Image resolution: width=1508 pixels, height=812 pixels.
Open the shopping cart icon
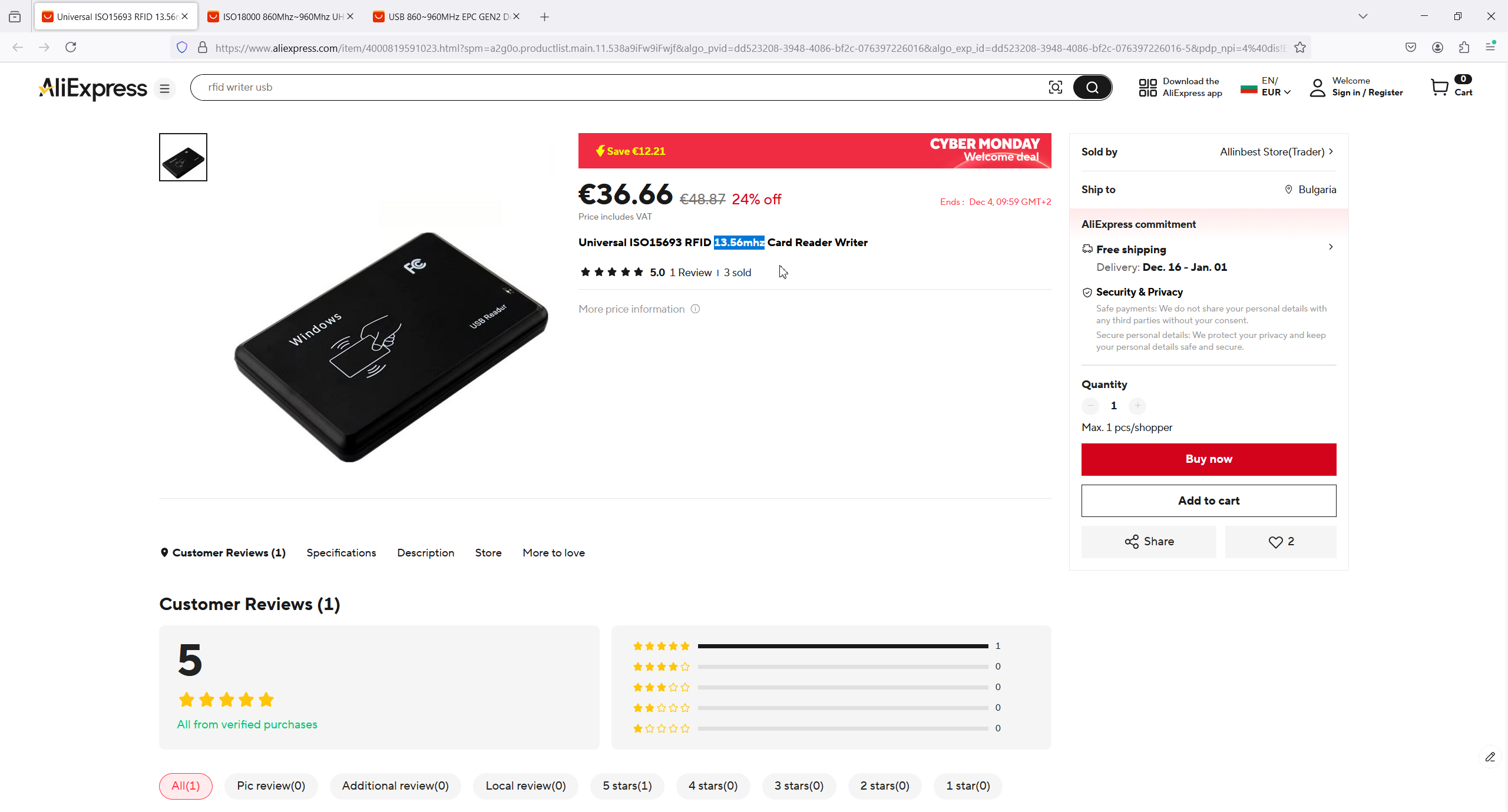(x=1440, y=87)
